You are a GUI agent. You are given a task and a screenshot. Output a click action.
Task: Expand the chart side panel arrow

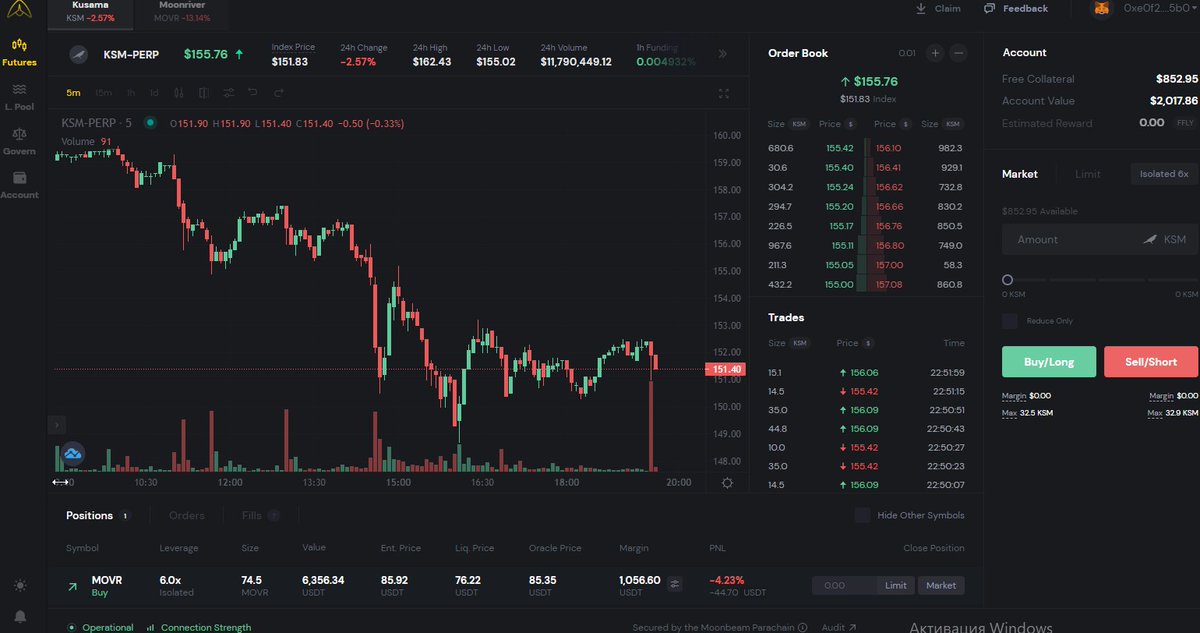click(57, 425)
